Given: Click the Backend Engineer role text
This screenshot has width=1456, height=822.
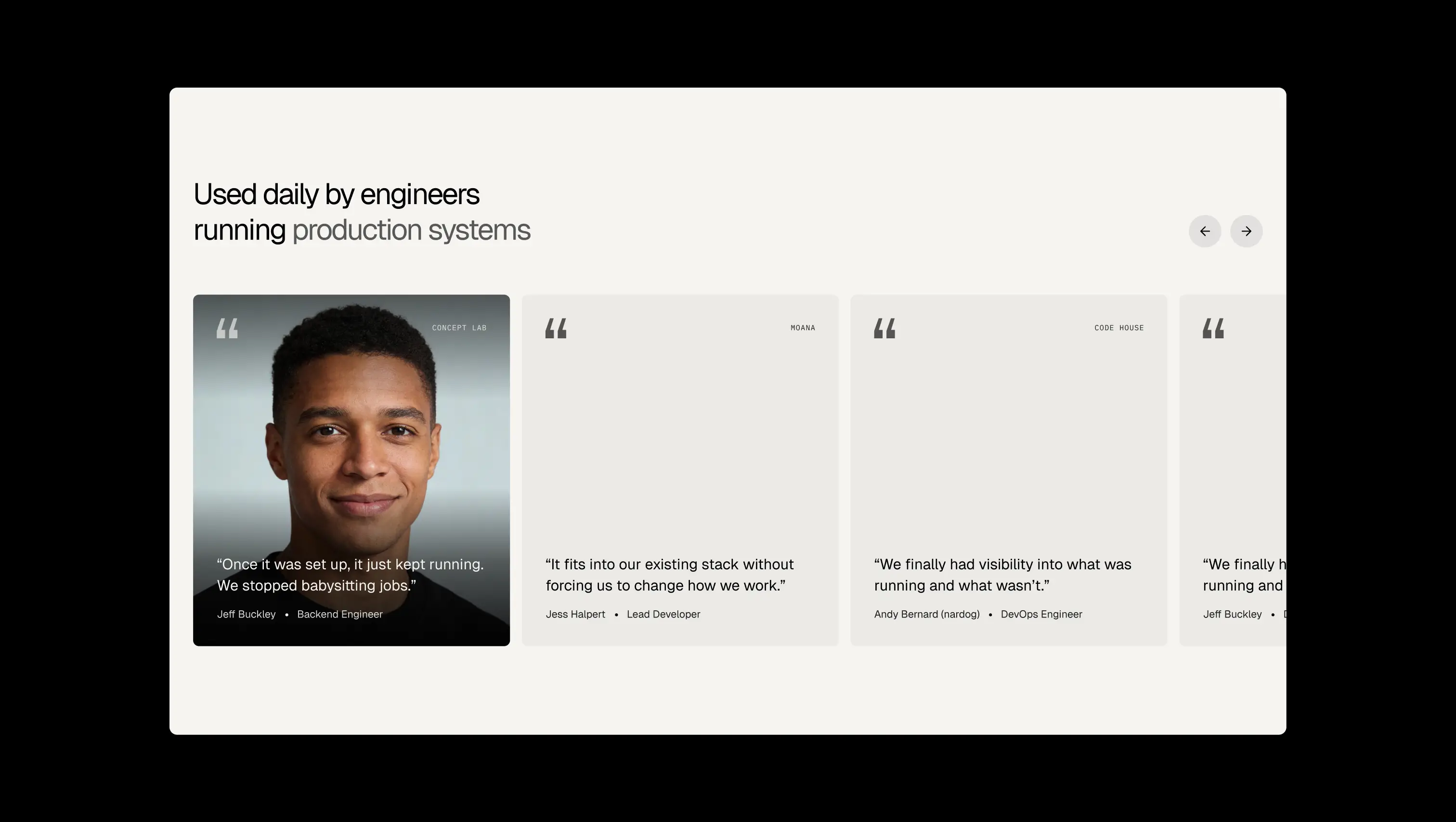Looking at the screenshot, I should pos(340,614).
